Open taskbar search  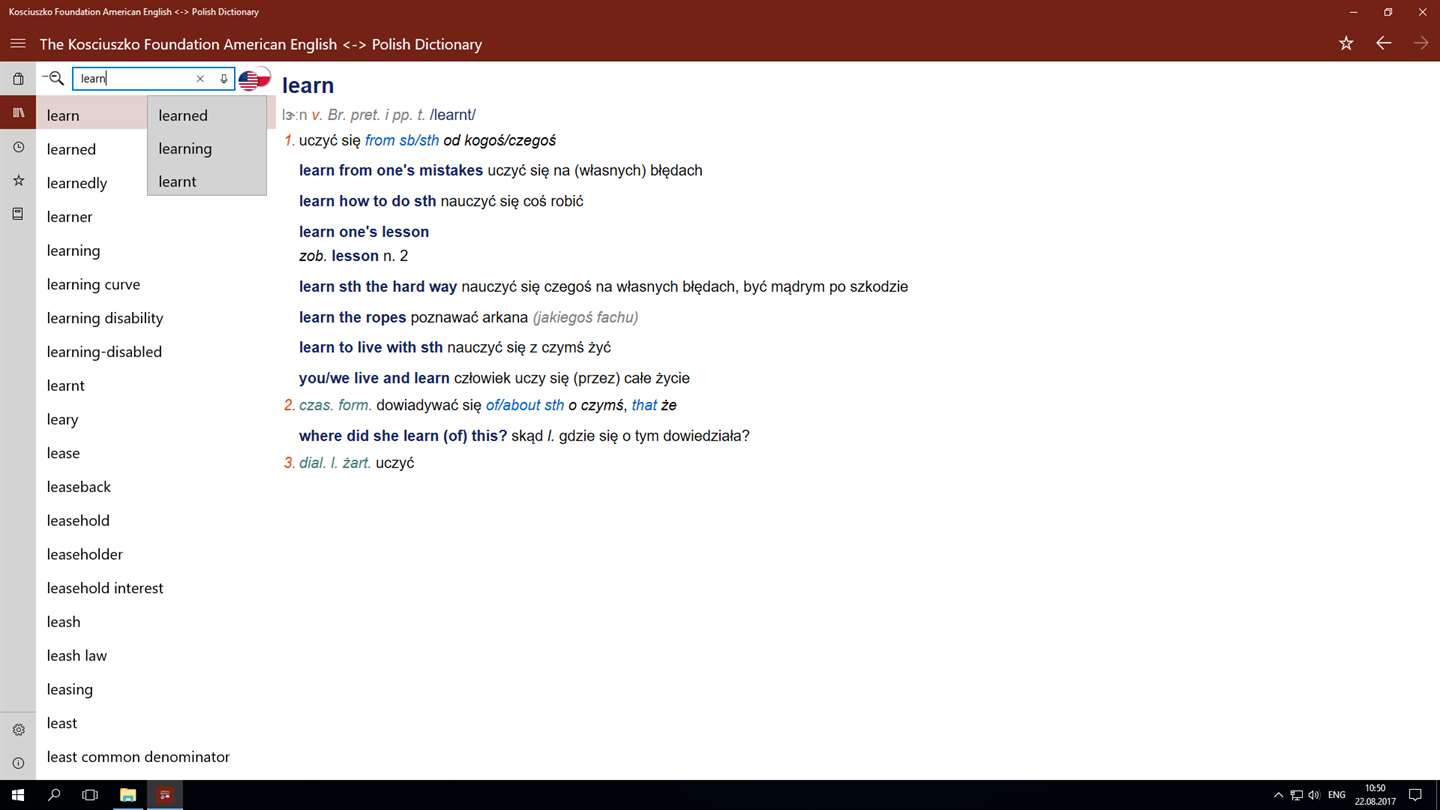54,795
